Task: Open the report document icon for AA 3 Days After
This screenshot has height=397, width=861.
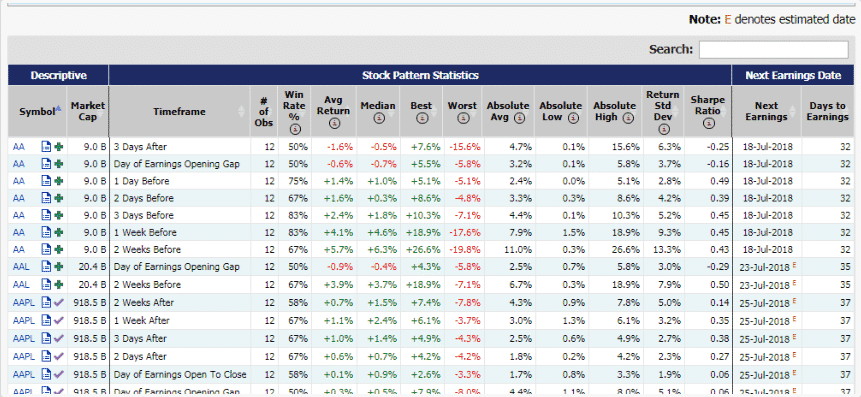Action: [47, 147]
